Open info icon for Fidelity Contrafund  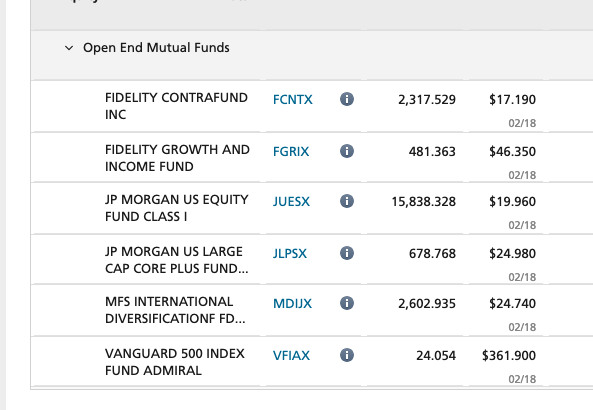[347, 99]
